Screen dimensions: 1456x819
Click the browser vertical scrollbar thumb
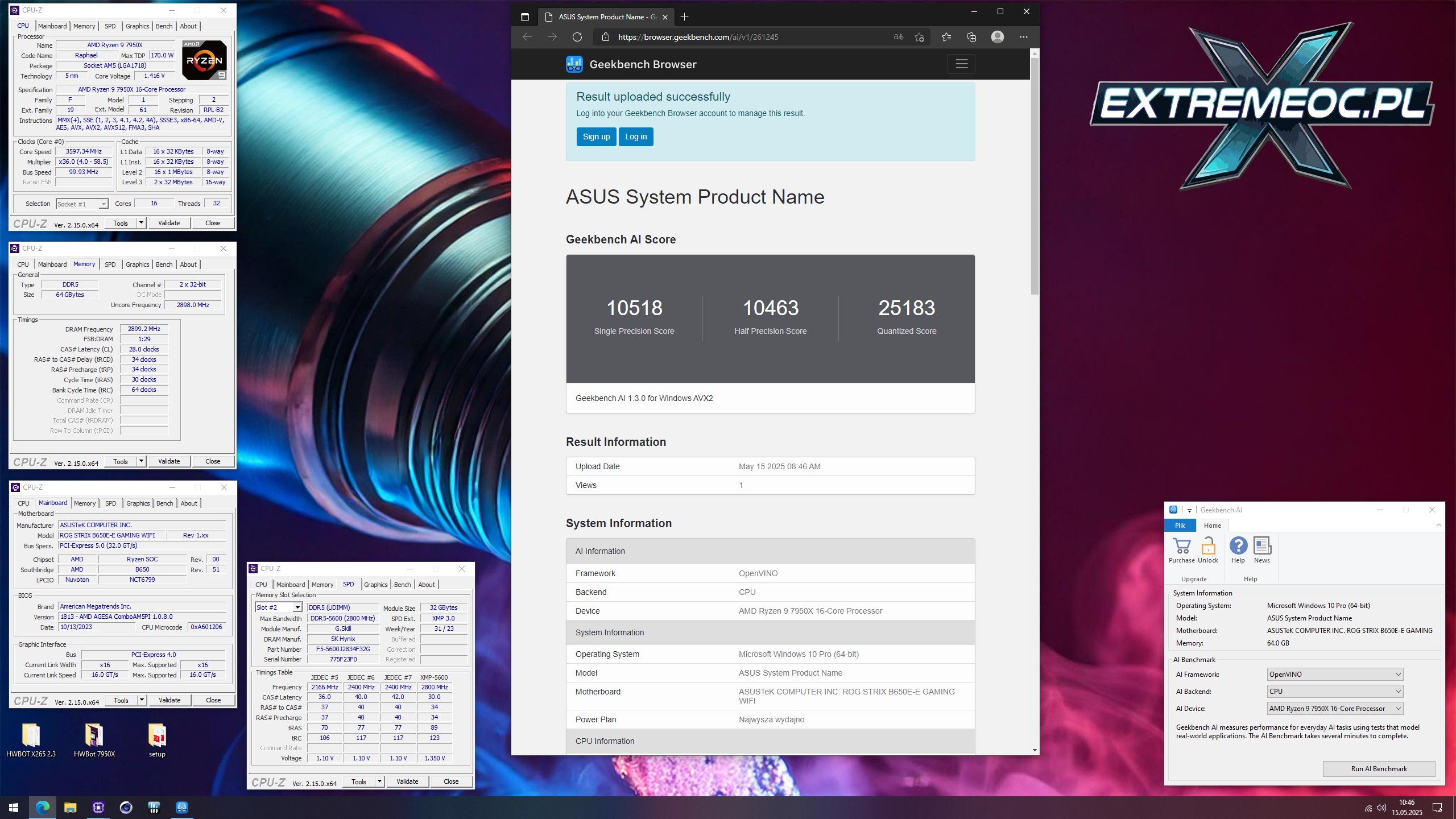pyautogui.click(x=1035, y=176)
